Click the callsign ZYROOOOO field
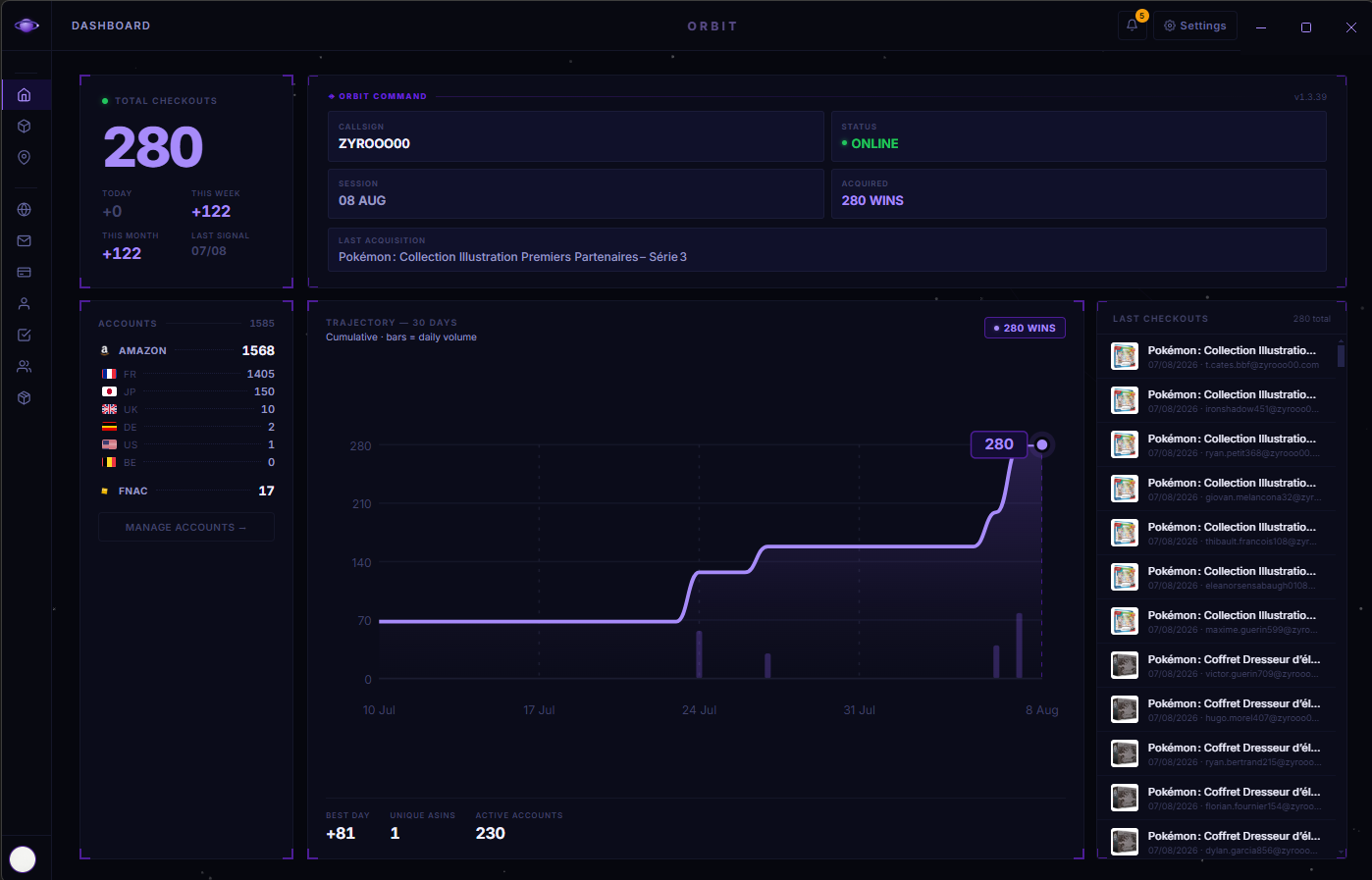The image size is (1372, 880). (x=575, y=136)
